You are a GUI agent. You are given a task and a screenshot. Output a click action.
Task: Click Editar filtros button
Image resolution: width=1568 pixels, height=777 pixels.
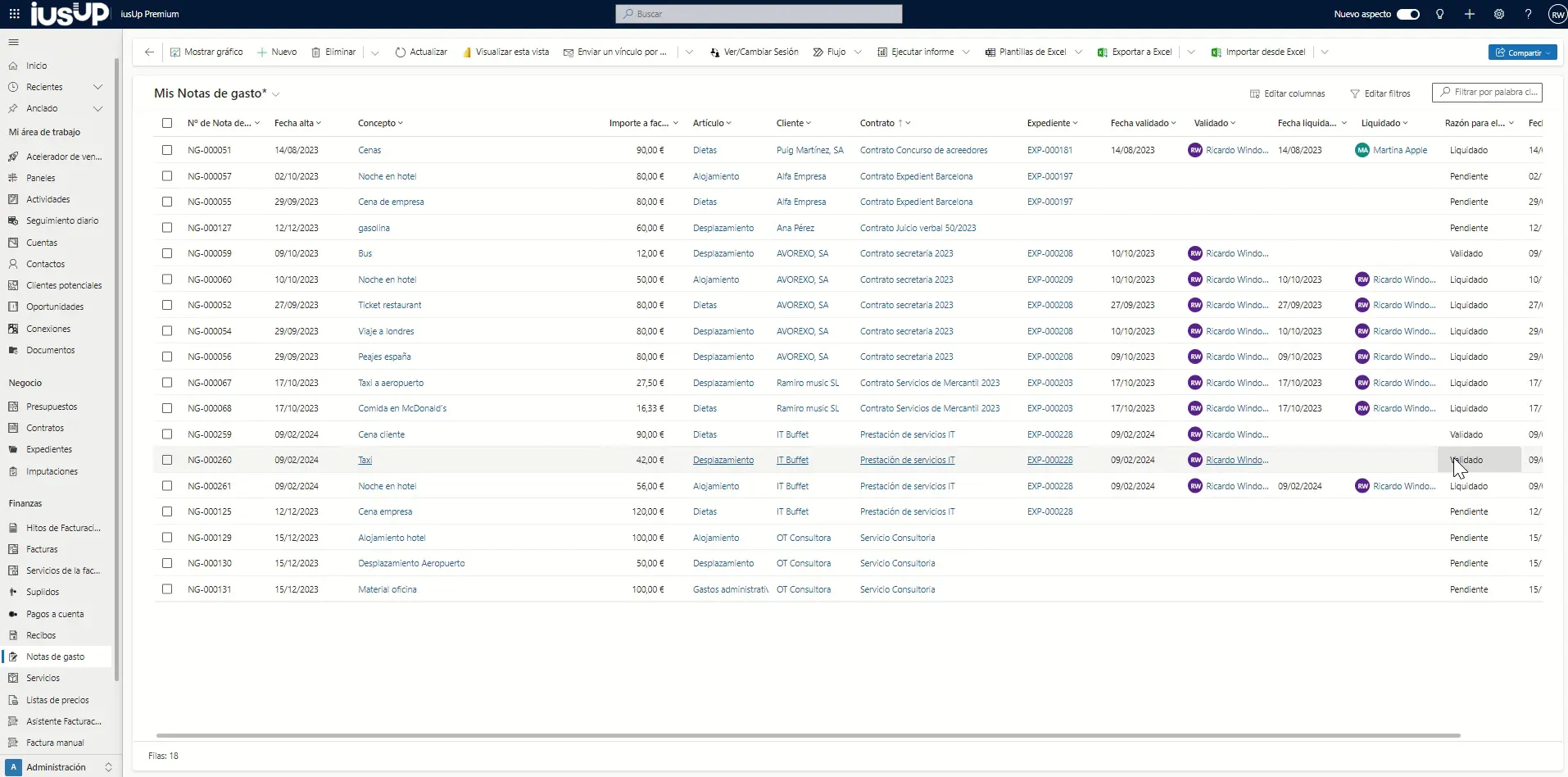click(1380, 93)
